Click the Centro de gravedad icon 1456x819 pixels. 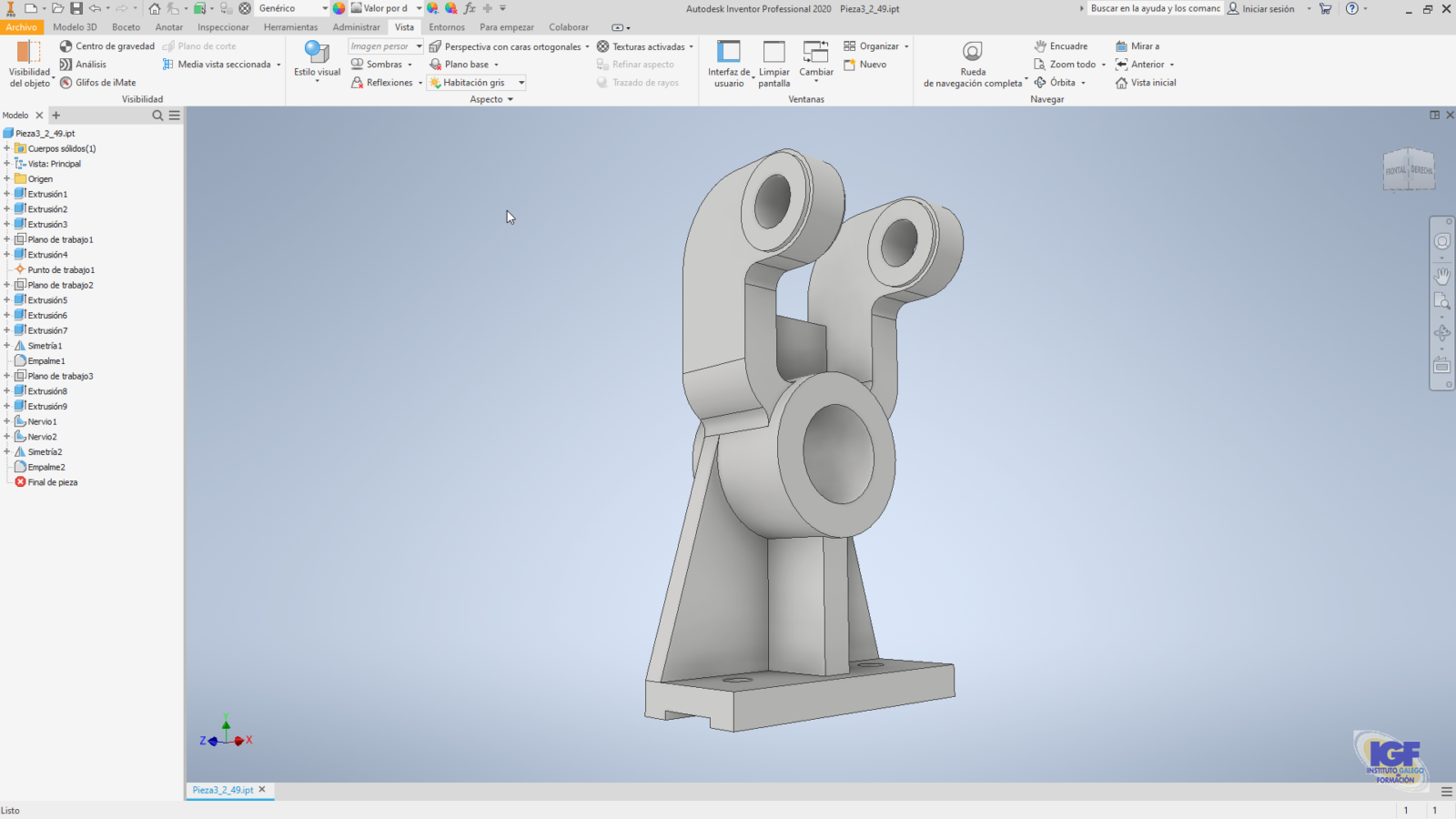coord(66,46)
